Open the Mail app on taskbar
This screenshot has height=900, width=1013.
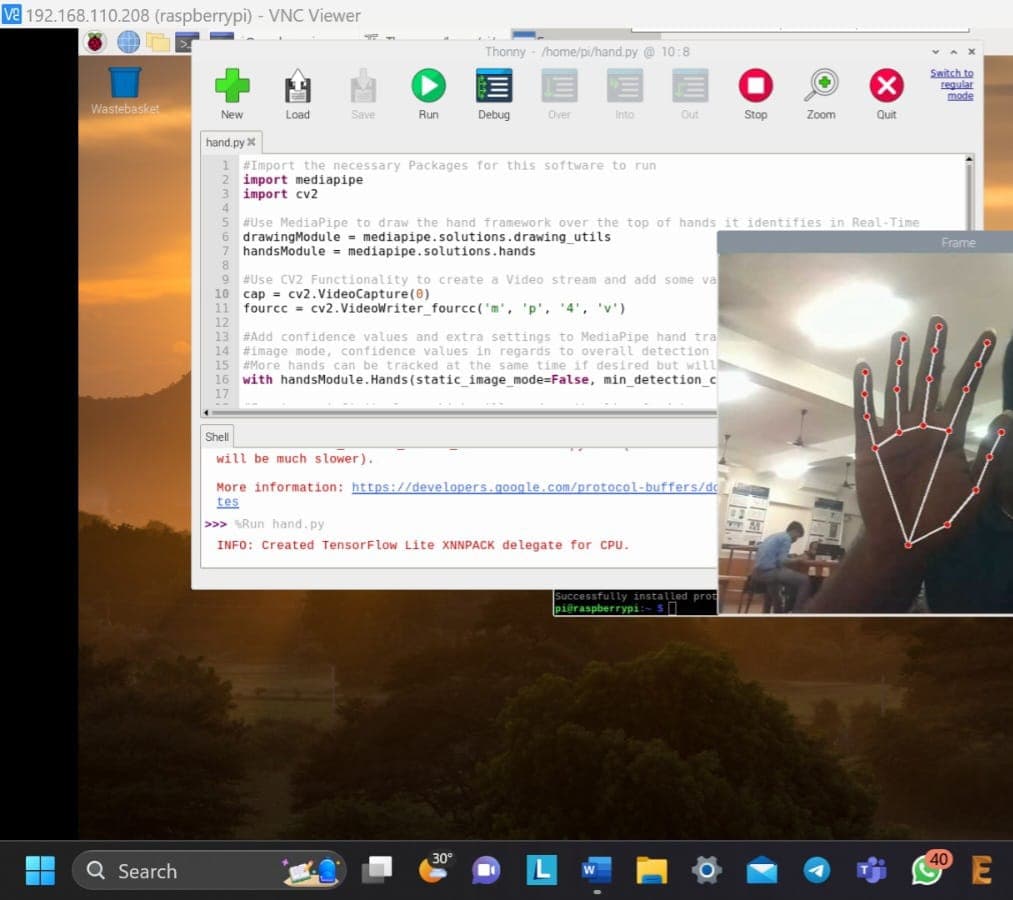[x=762, y=870]
